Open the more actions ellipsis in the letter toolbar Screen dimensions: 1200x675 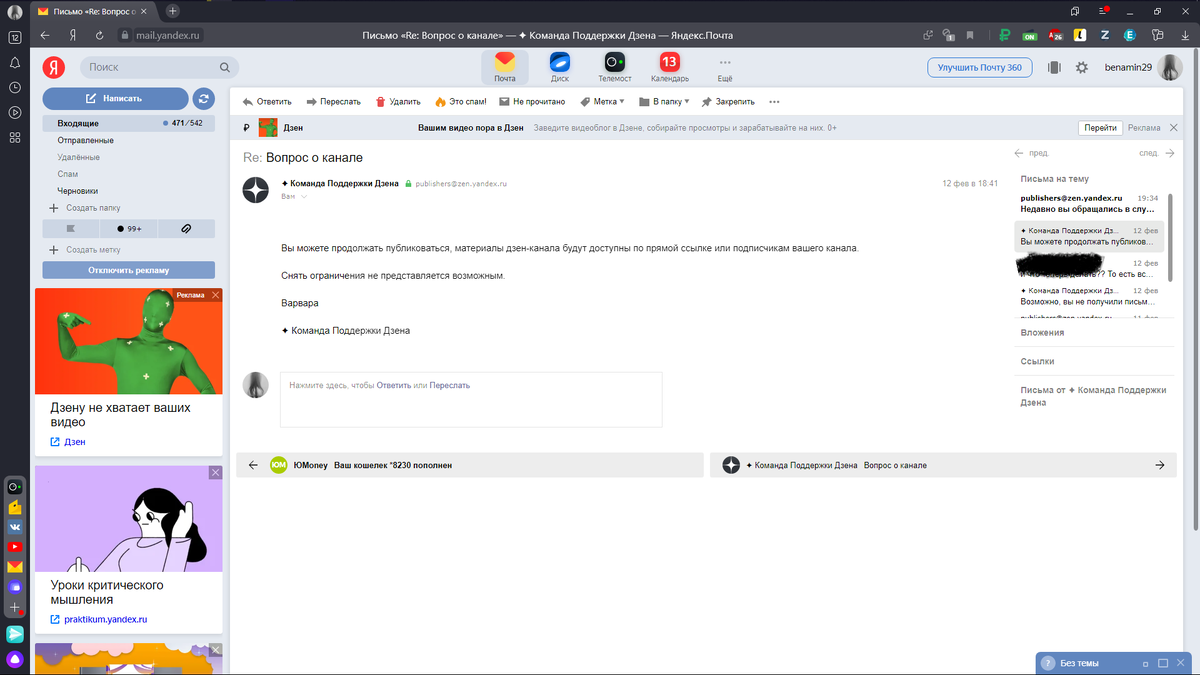point(774,101)
